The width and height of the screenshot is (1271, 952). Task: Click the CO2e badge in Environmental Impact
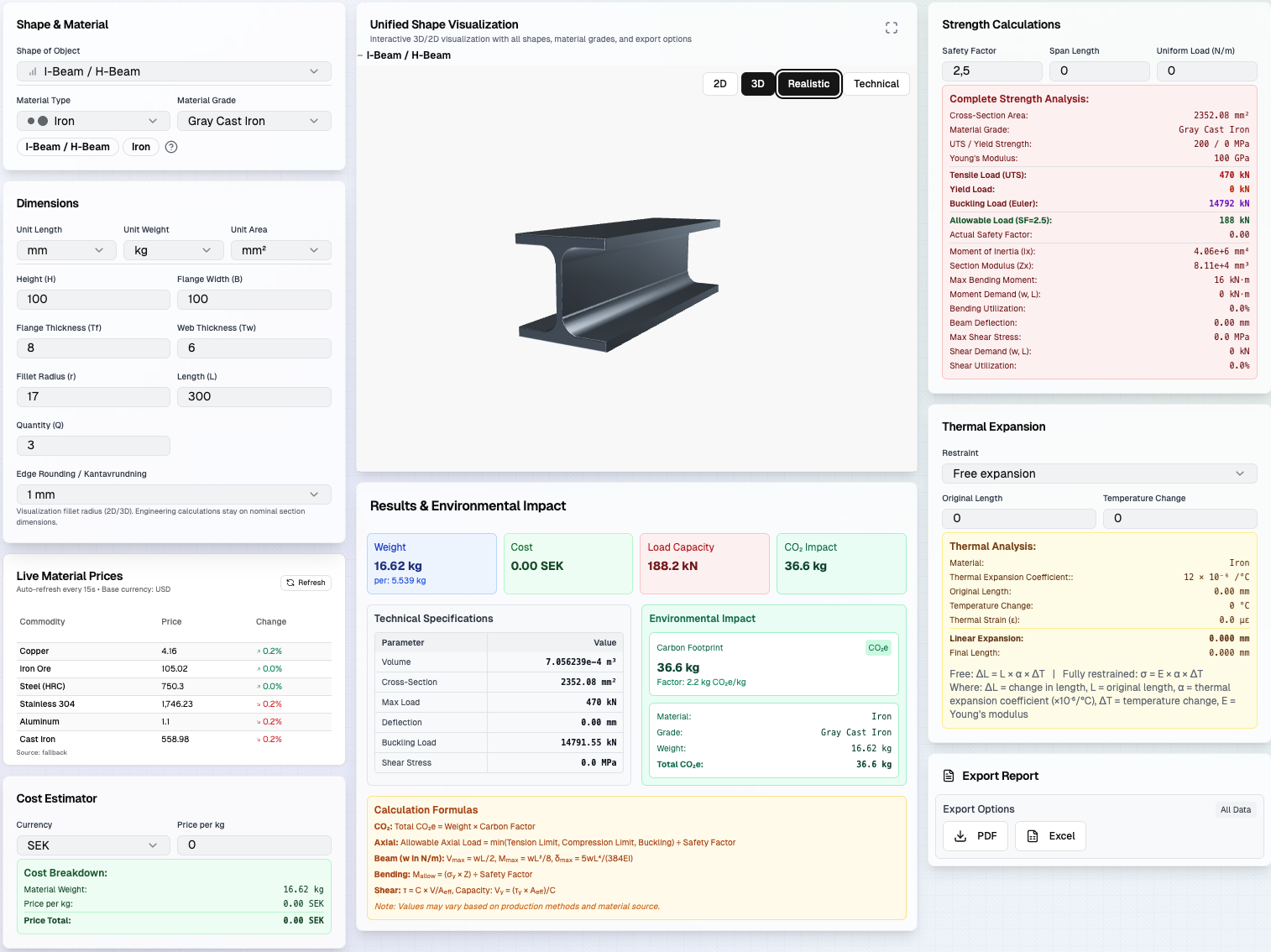tap(878, 647)
